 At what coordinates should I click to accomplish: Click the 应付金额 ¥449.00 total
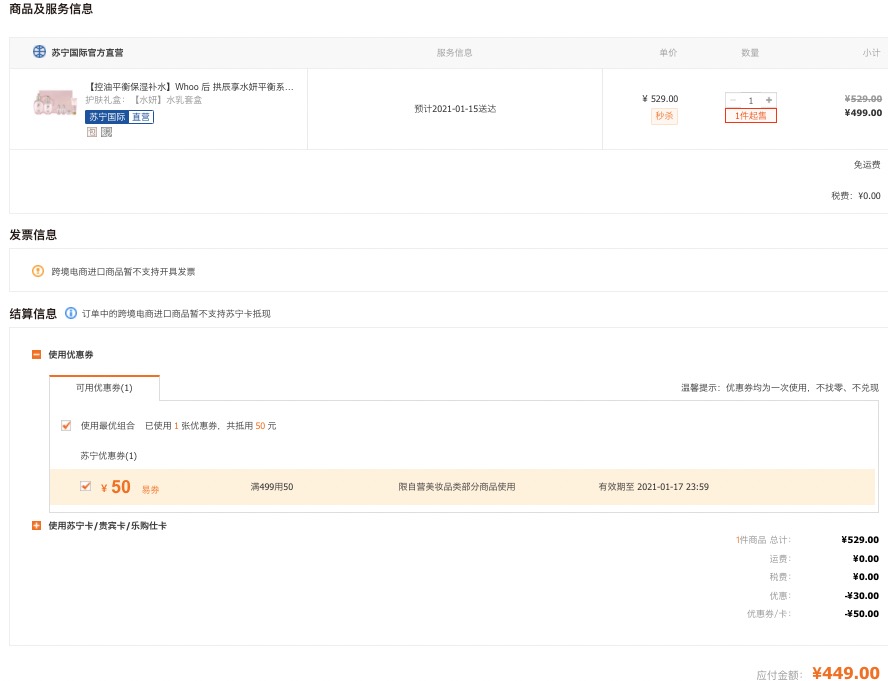tap(818, 673)
